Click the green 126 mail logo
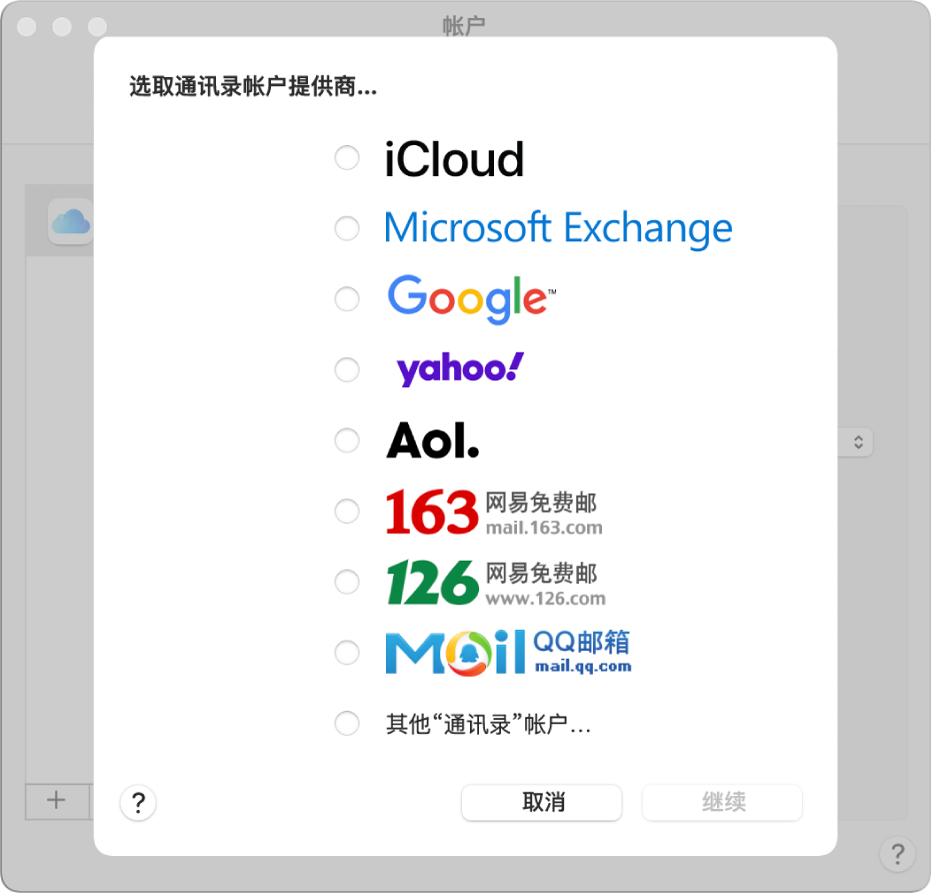931x894 pixels. 496,582
